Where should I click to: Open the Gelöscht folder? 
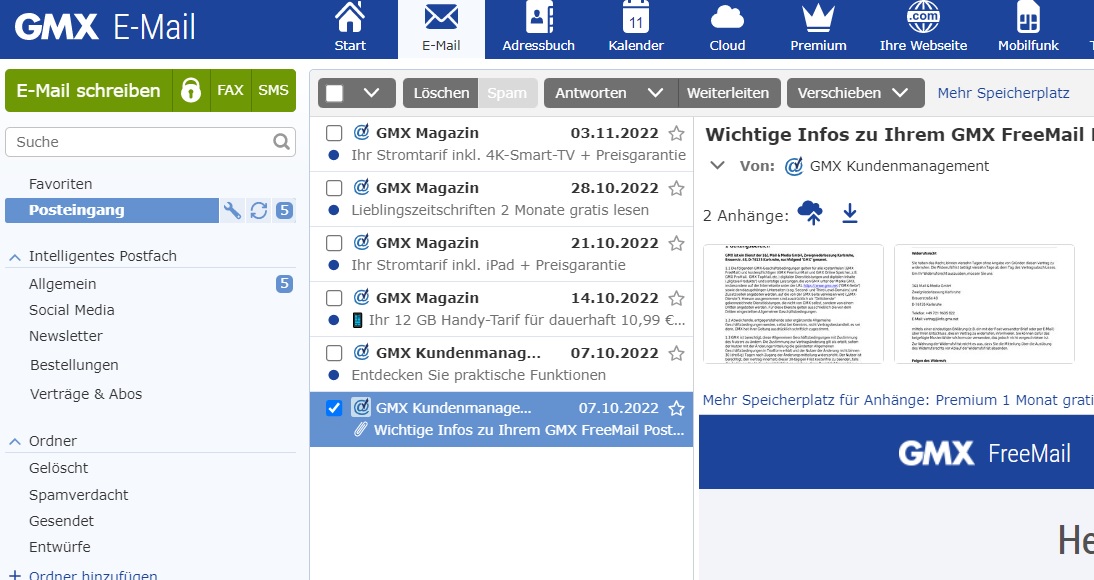coord(59,468)
